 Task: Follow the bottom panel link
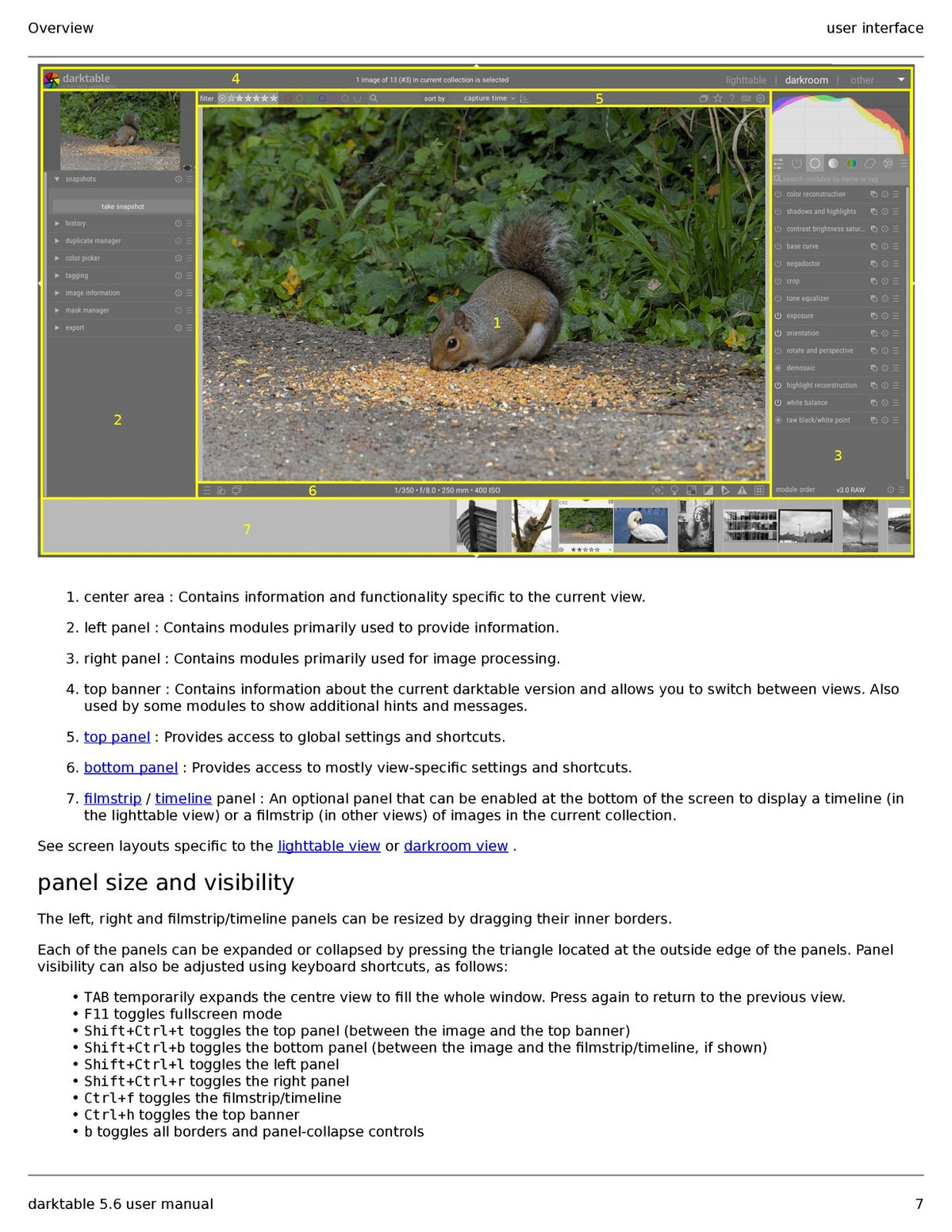[131, 768]
